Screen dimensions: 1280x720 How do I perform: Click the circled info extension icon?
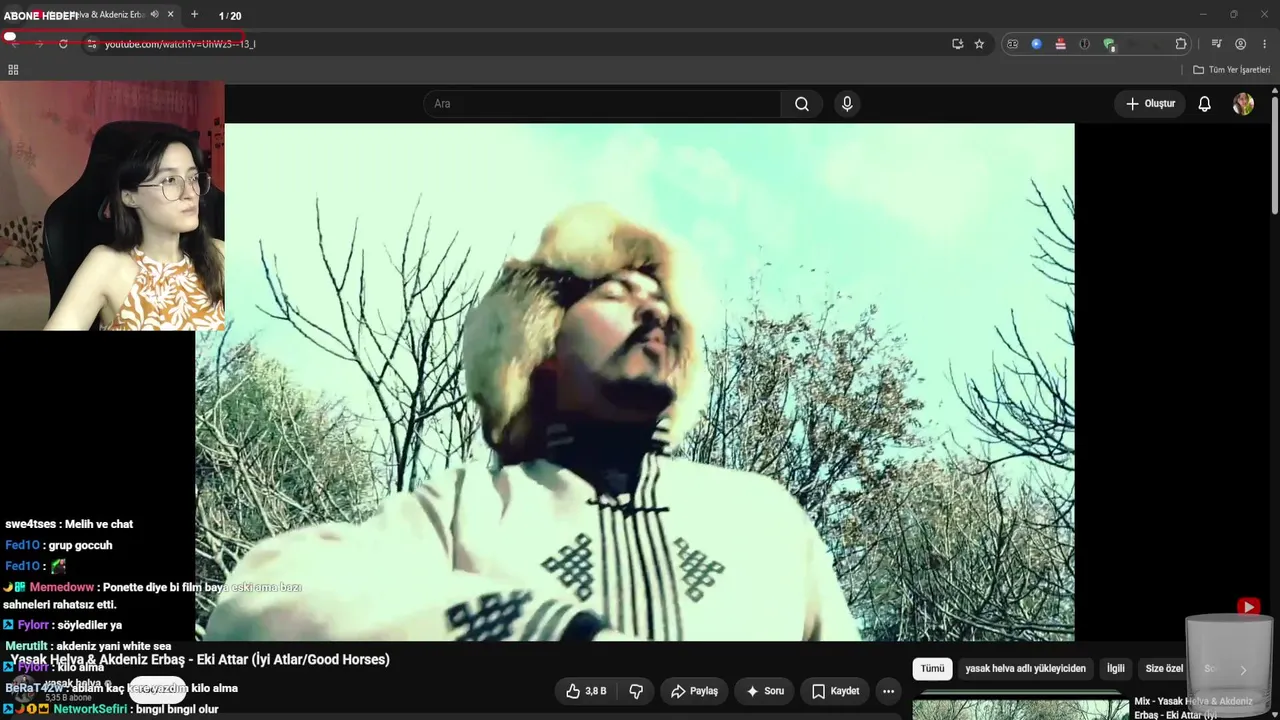[x=1084, y=44]
